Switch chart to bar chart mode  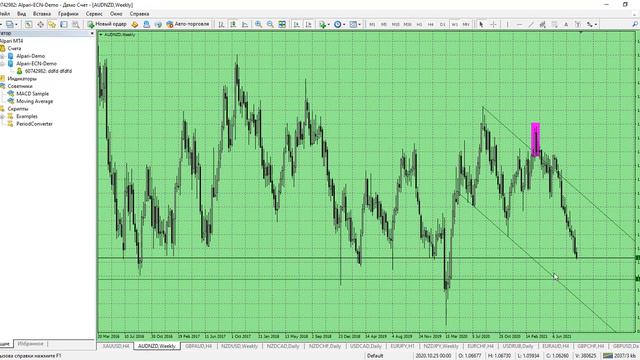coord(221,24)
